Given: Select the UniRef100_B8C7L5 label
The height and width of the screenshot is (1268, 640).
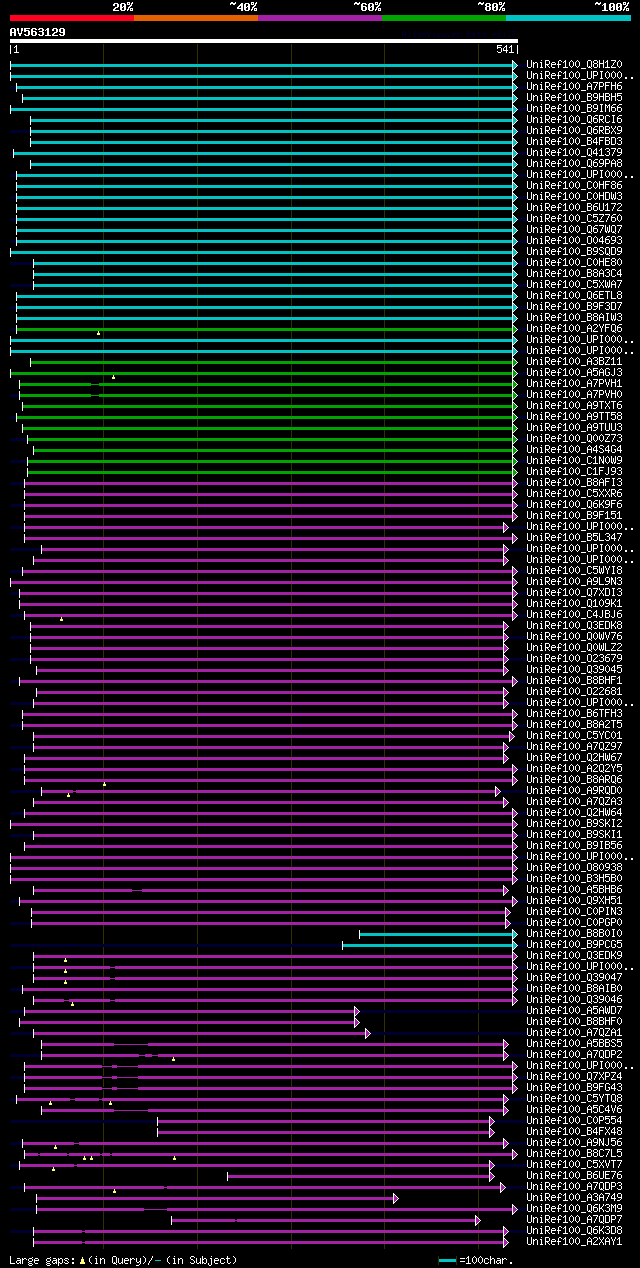Looking at the screenshot, I should pos(574,1154).
